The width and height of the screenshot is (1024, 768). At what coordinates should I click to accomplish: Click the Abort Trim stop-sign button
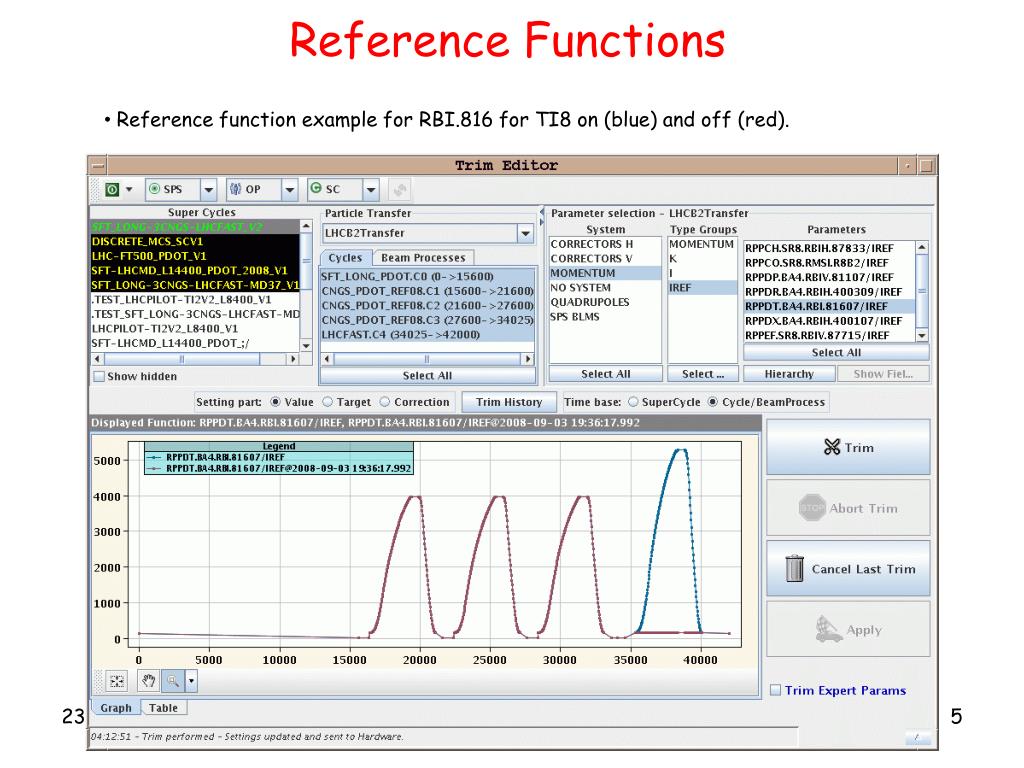point(847,508)
